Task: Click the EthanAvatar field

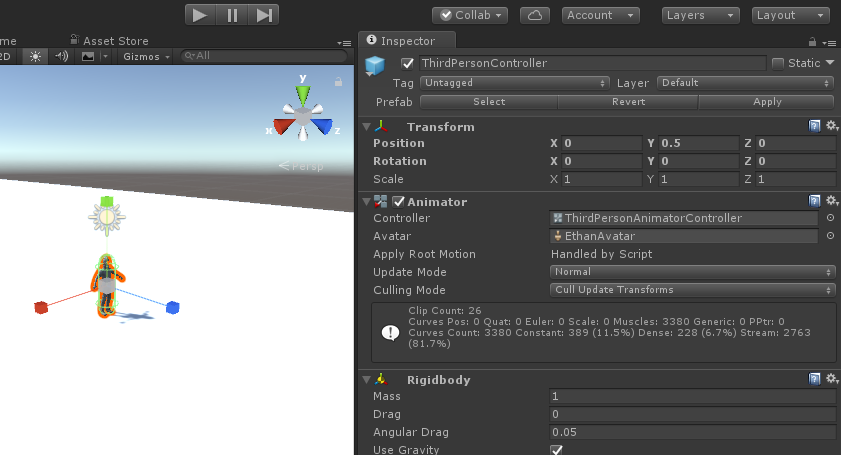Action: [684, 236]
